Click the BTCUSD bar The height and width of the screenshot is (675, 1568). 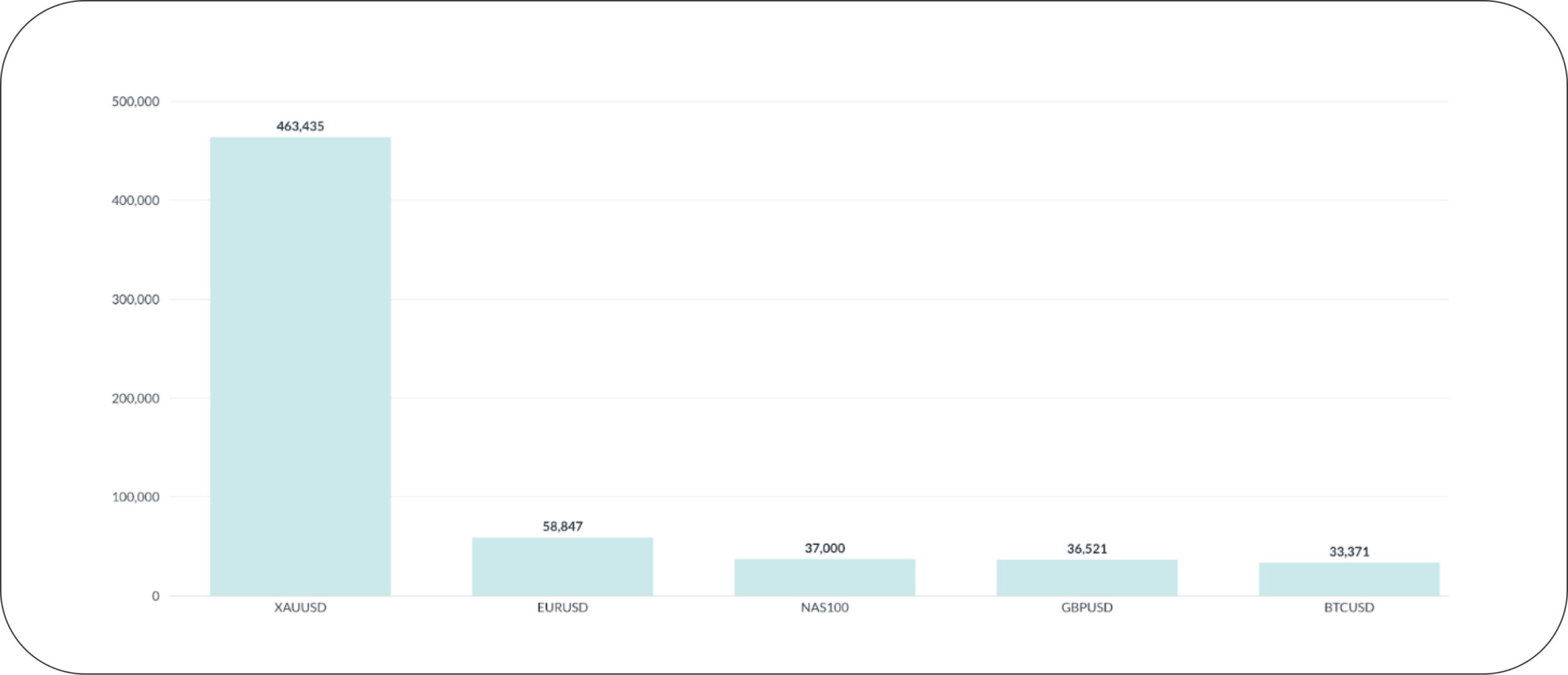click(x=1349, y=579)
